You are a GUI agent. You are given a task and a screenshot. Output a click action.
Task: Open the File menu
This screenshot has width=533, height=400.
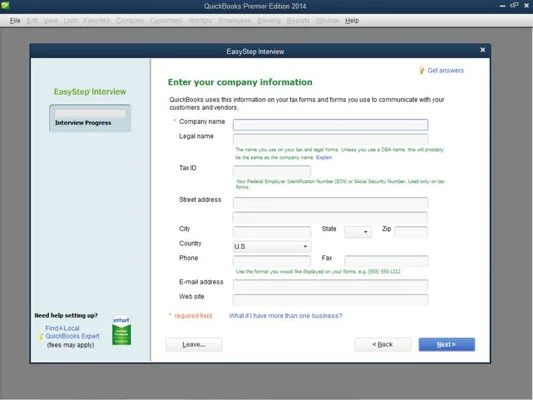point(15,21)
